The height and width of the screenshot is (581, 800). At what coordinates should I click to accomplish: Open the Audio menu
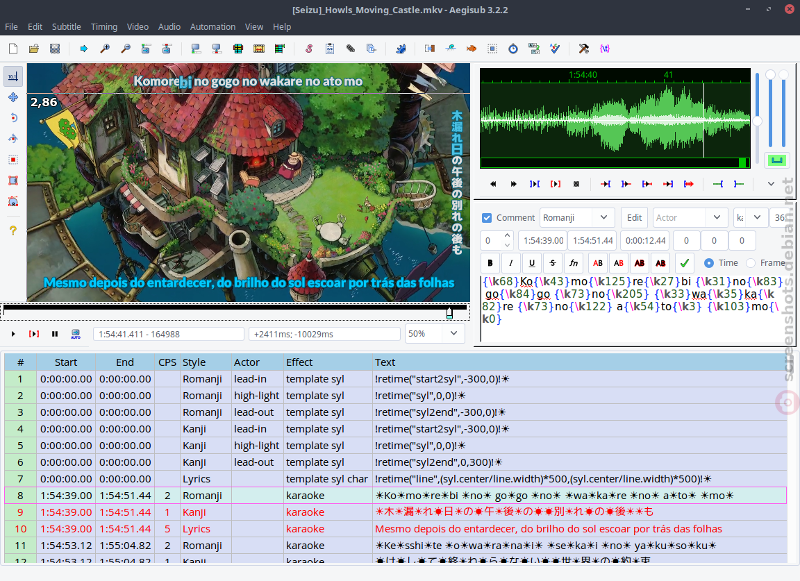[x=169, y=27]
